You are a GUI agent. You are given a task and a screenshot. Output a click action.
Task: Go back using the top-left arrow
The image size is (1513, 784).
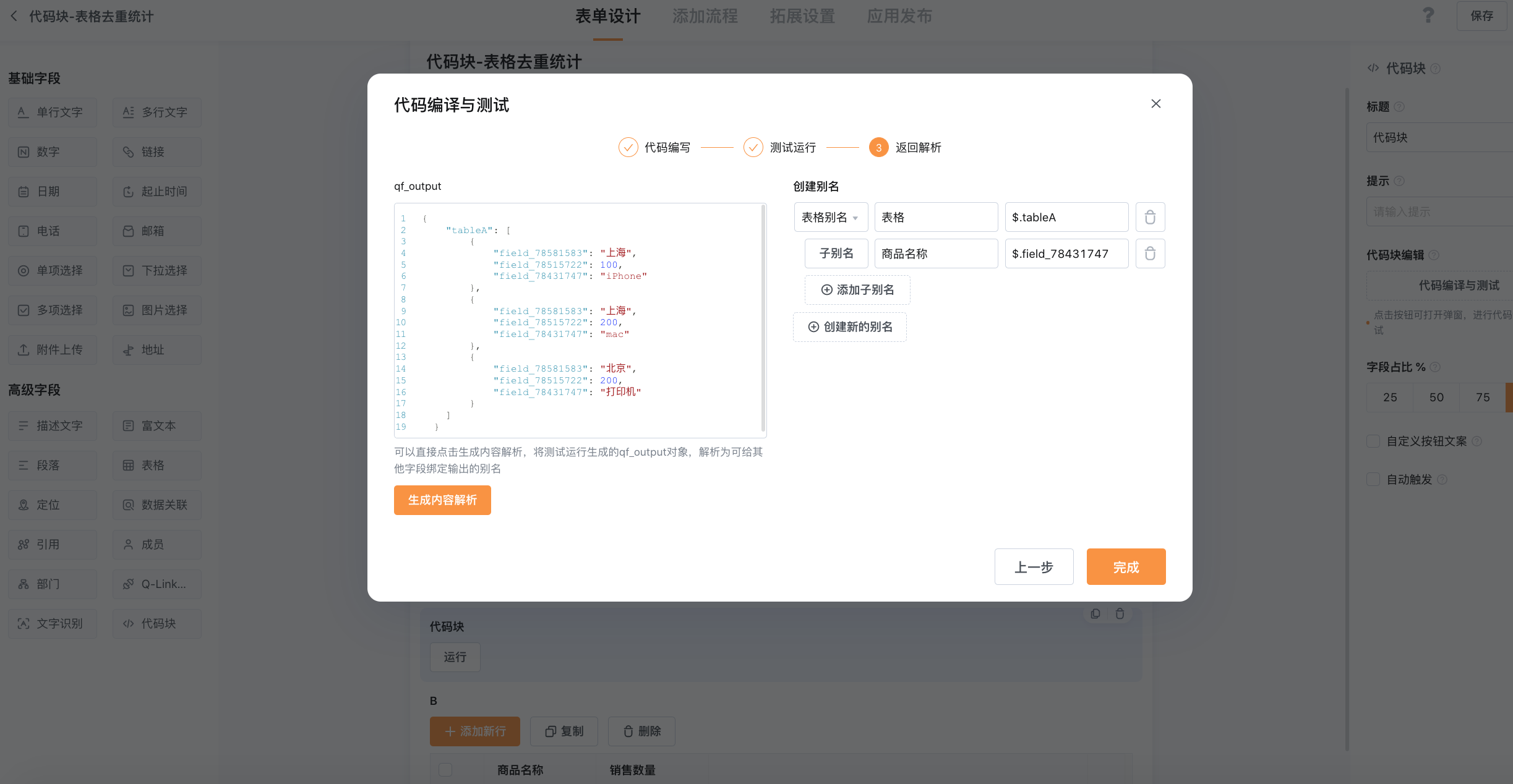pos(14,16)
